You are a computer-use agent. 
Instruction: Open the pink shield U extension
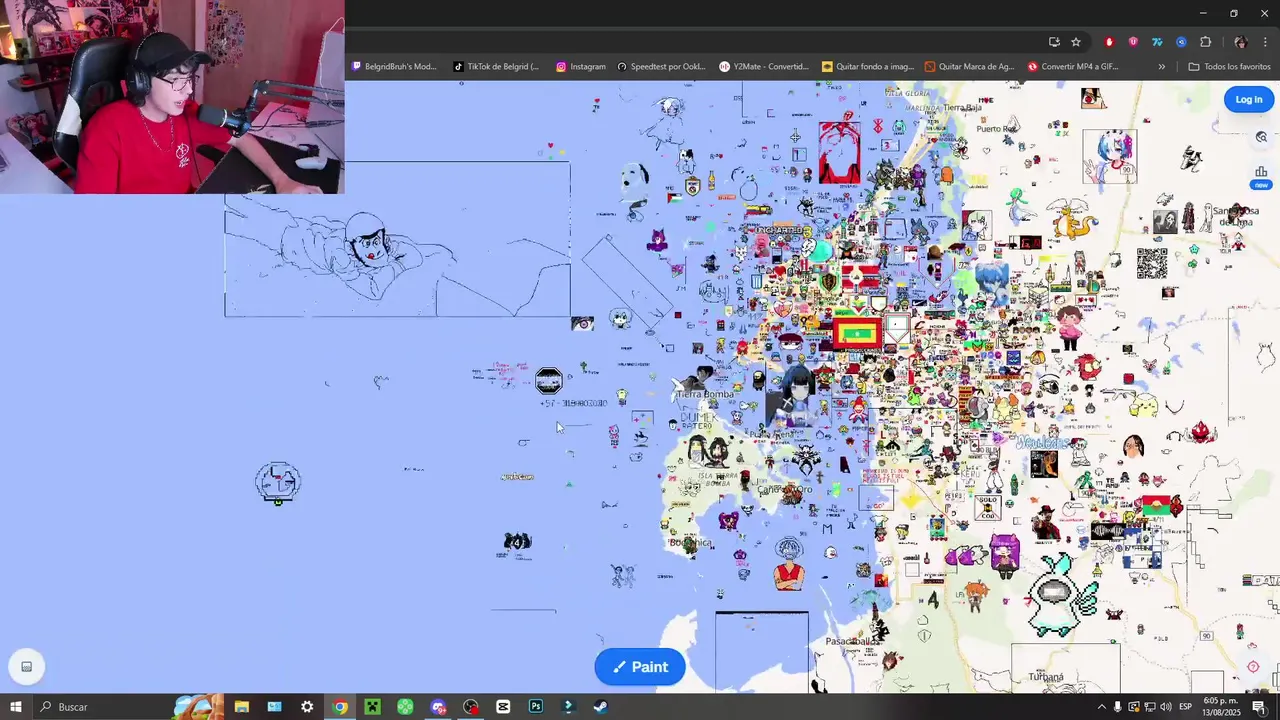point(1133,42)
